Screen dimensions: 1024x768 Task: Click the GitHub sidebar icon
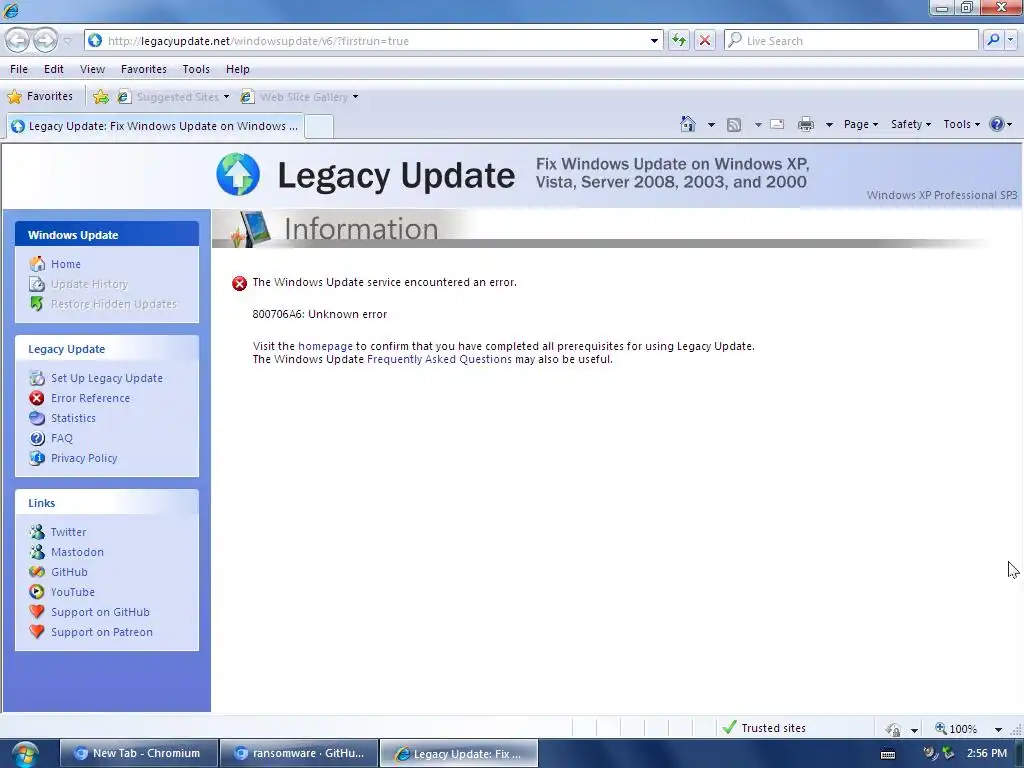click(37, 572)
